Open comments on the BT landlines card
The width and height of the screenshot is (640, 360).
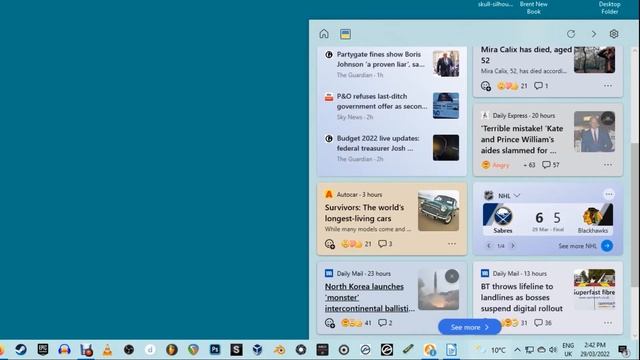coord(543,323)
